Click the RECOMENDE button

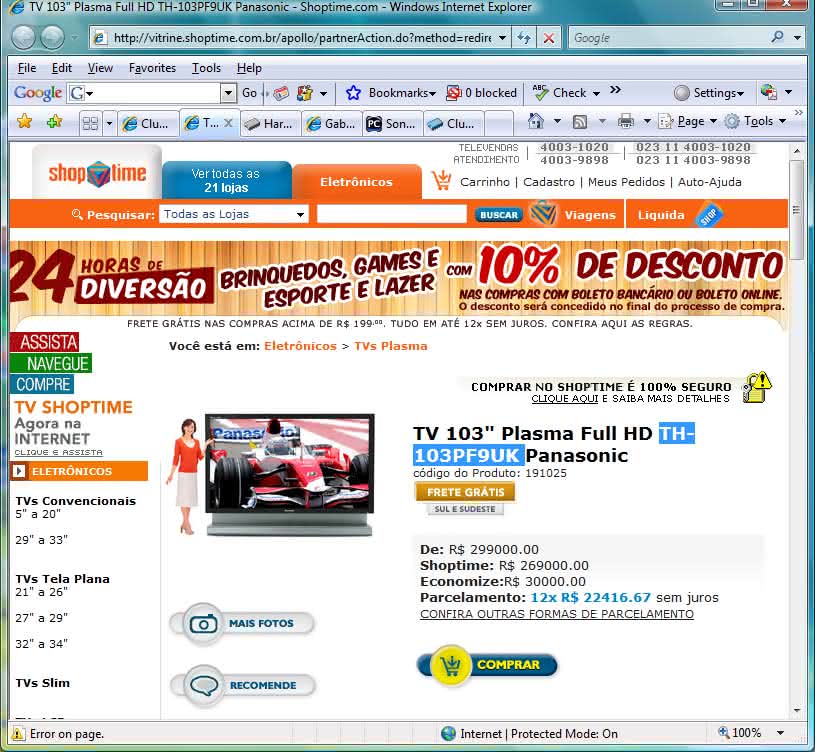243,685
